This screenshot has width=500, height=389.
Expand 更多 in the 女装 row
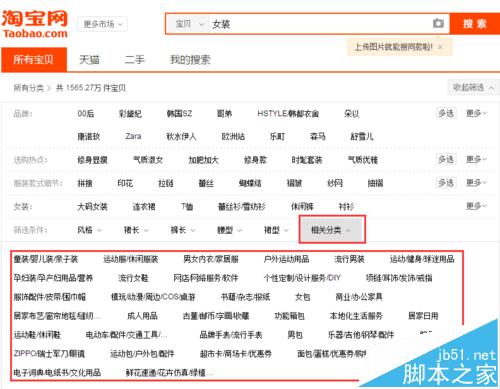476,206
